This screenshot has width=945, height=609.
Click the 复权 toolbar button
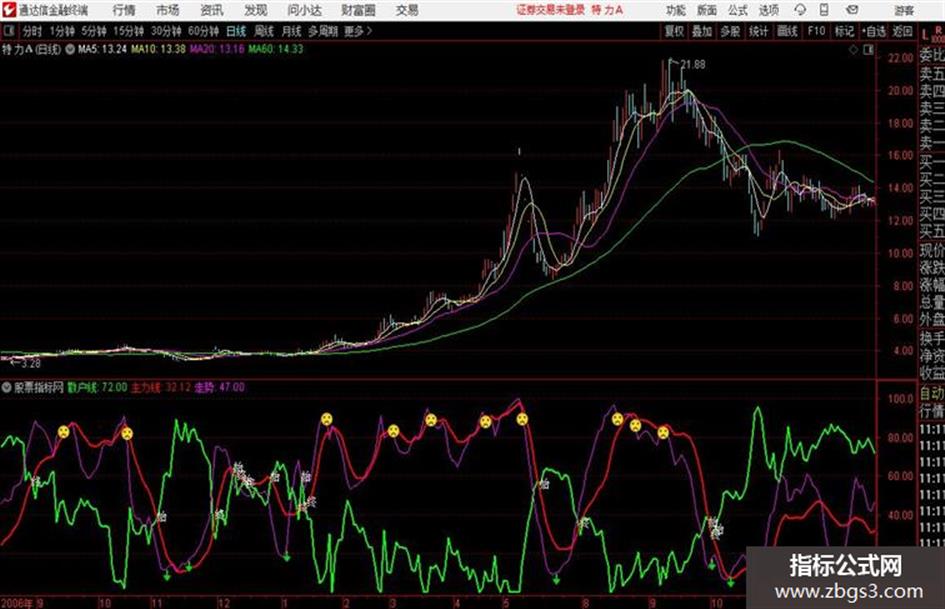[674, 31]
